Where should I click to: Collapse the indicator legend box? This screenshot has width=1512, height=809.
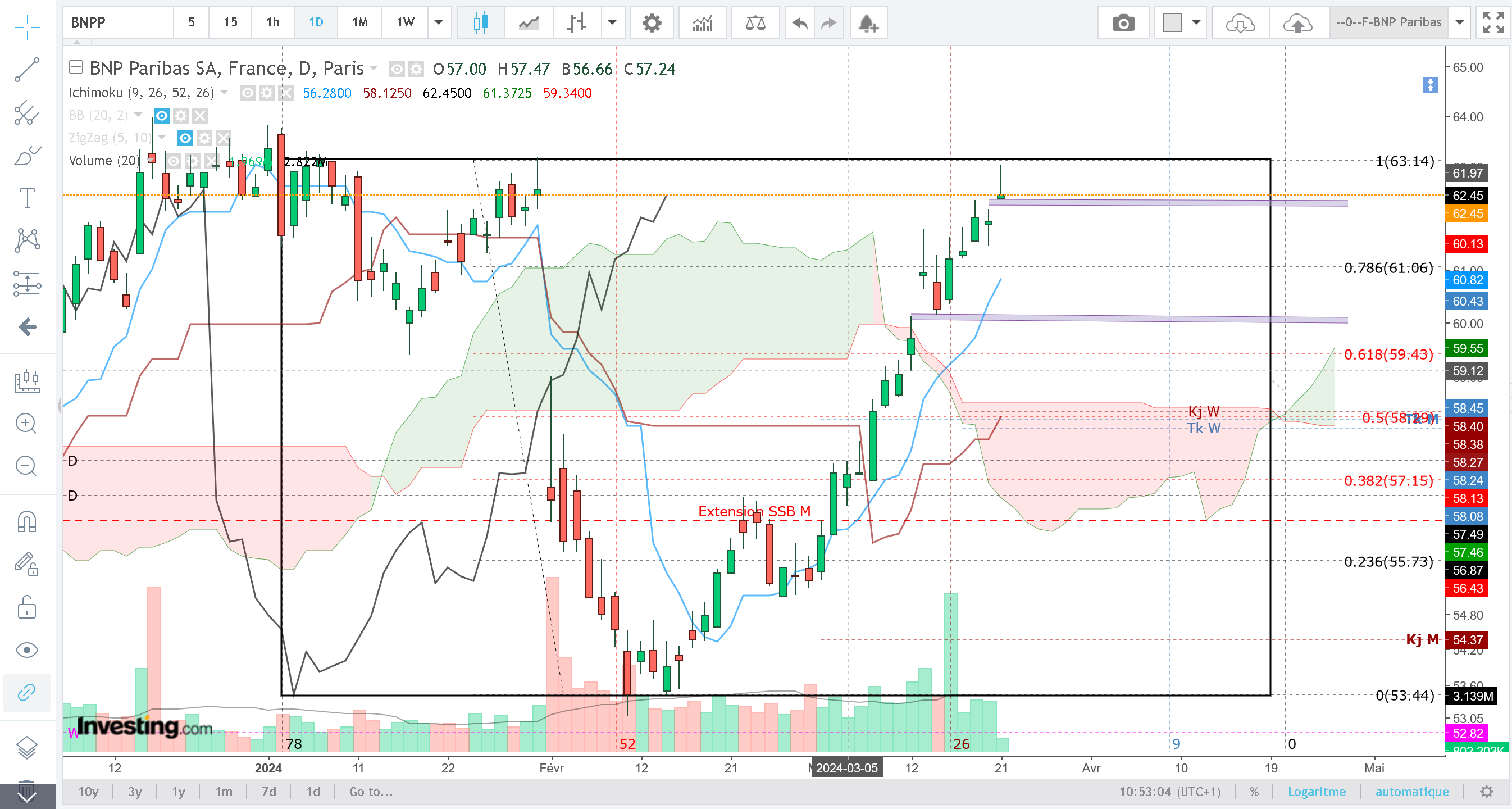pyautogui.click(x=76, y=67)
